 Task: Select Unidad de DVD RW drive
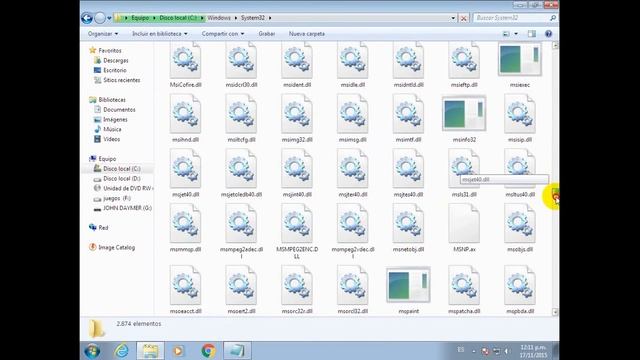pos(127,189)
